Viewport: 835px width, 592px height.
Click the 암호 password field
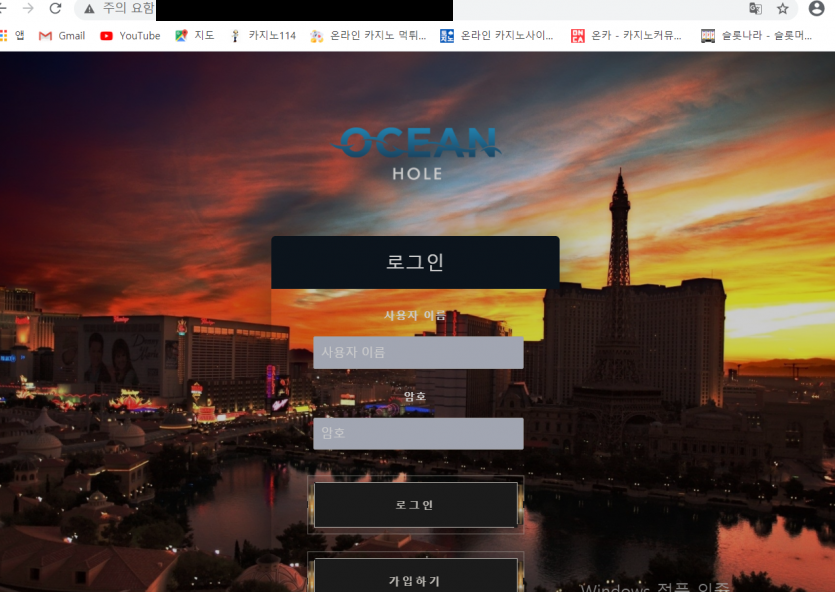(x=418, y=433)
